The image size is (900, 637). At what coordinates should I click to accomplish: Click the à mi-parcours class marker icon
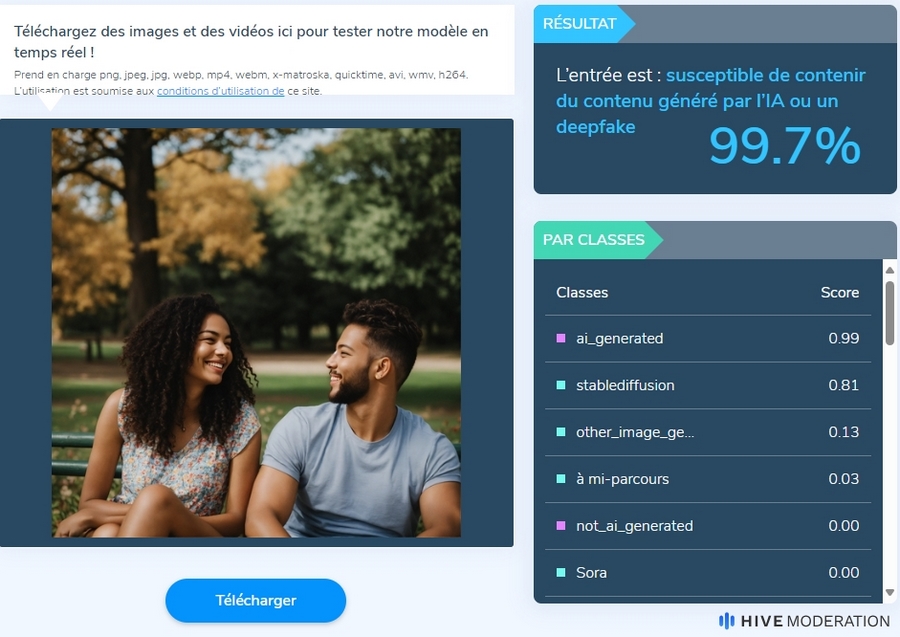pos(561,479)
